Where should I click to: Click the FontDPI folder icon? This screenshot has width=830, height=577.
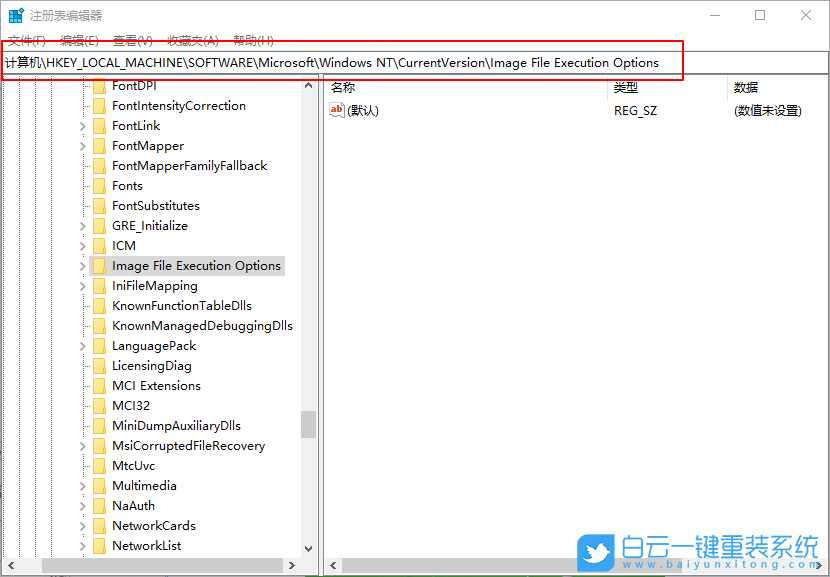pos(101,85)
